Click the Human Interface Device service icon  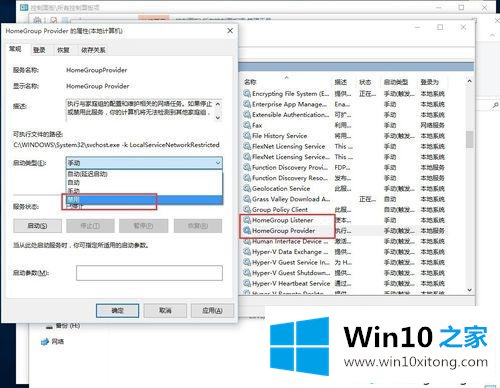(247, 241)
